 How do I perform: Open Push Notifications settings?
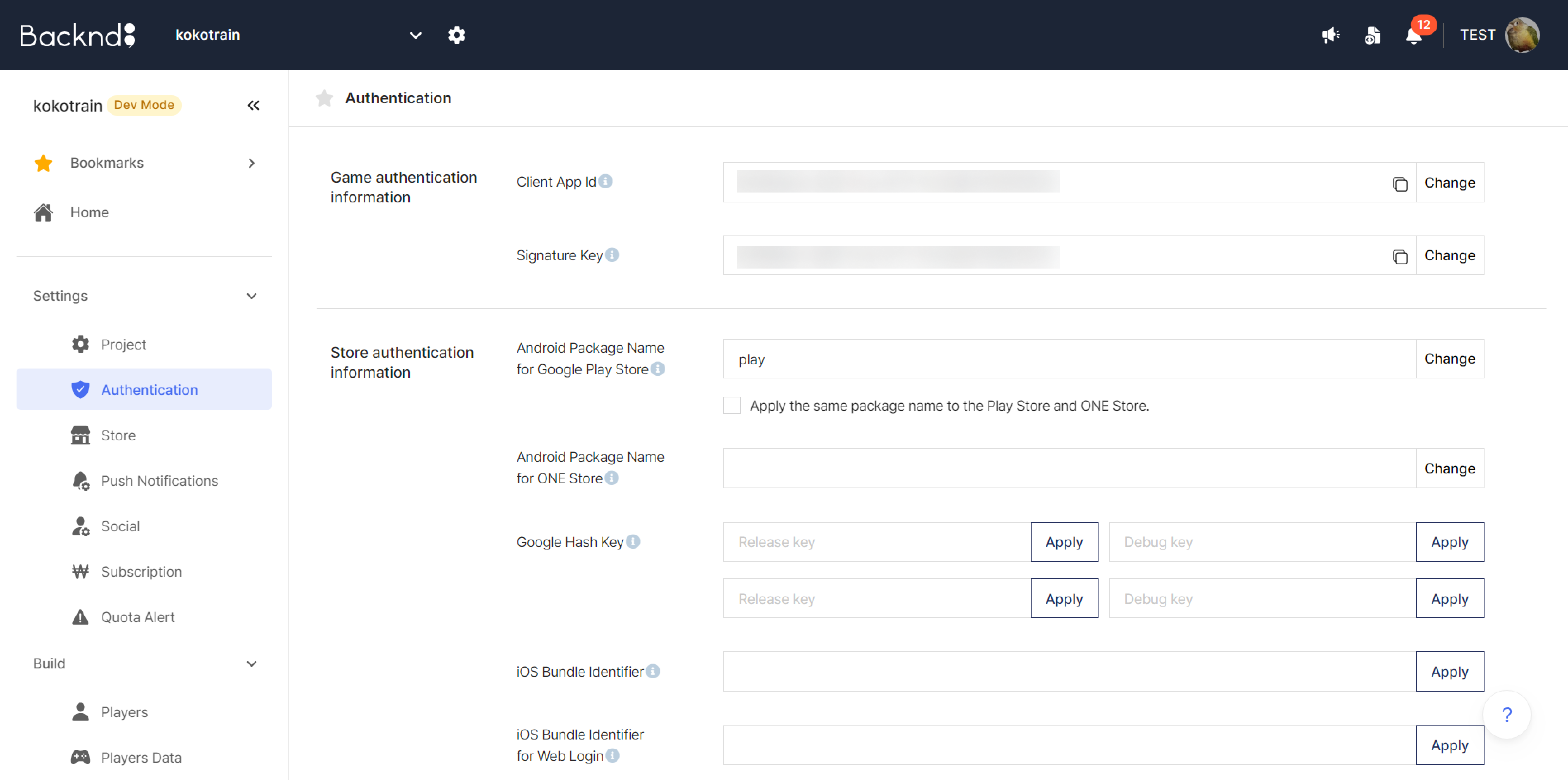(144, 481)
